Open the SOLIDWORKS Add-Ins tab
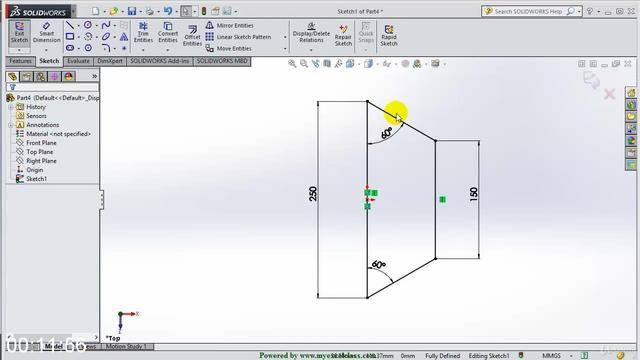Viewport: 640px width, 360px height. [x=160, y=61]
